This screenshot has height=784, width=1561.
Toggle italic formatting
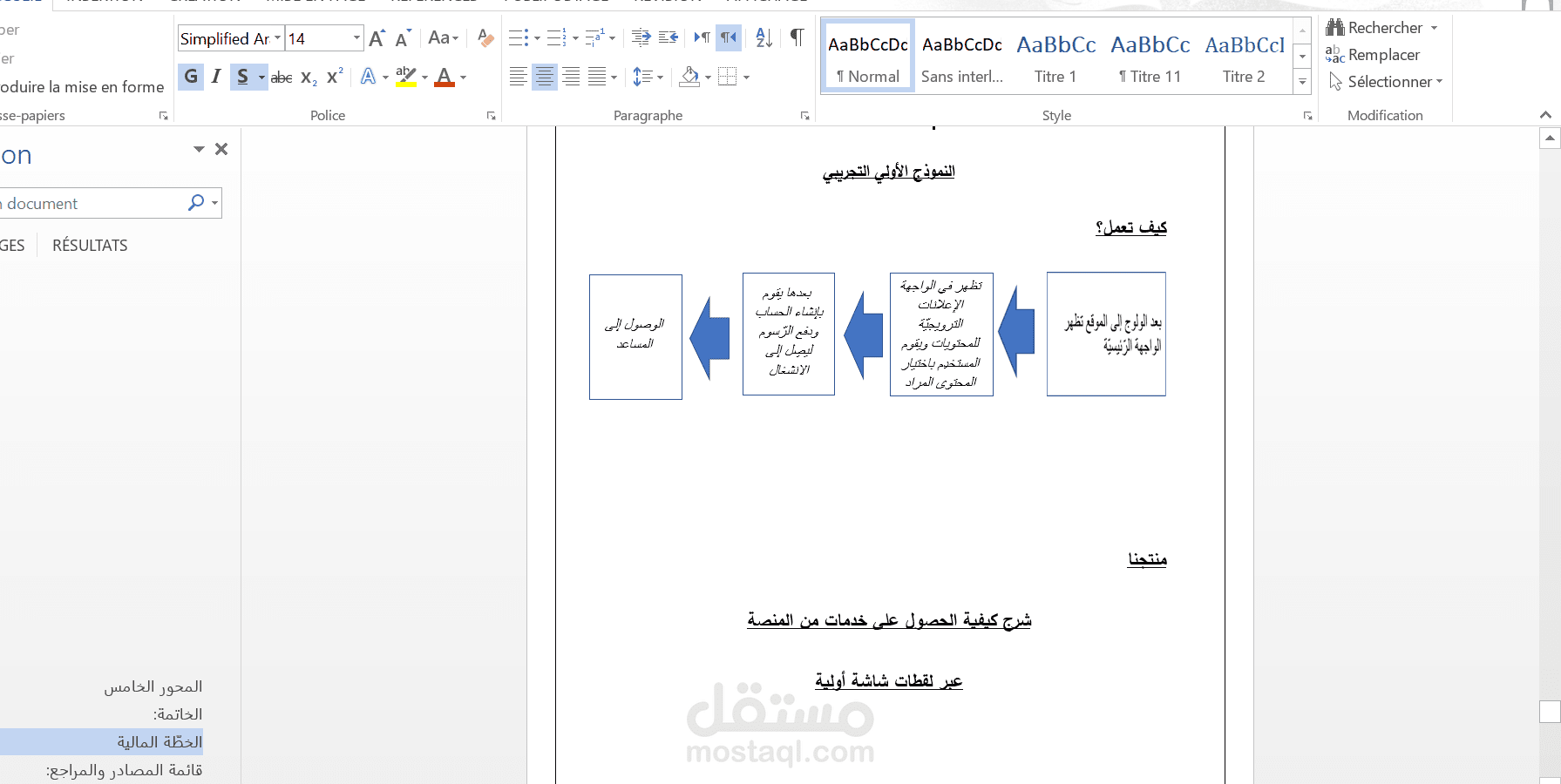coord(216,77)
